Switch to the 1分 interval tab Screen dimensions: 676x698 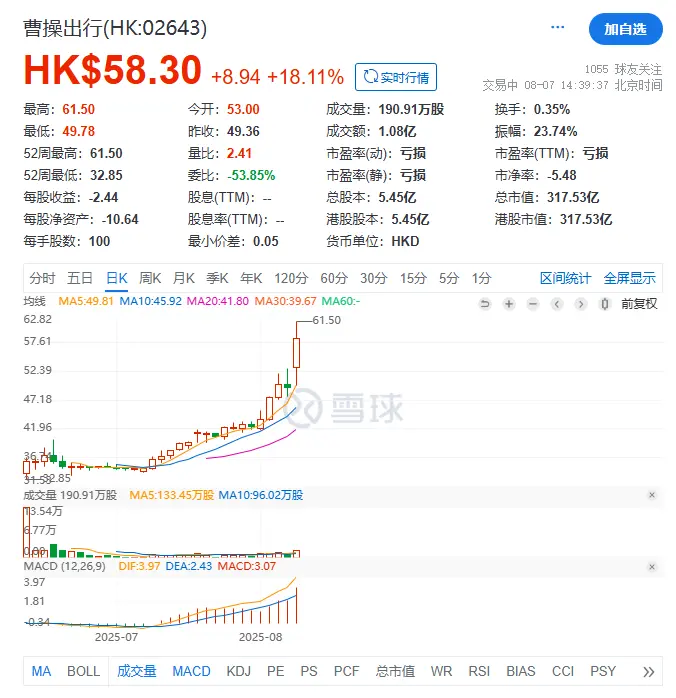click(482, 278)
